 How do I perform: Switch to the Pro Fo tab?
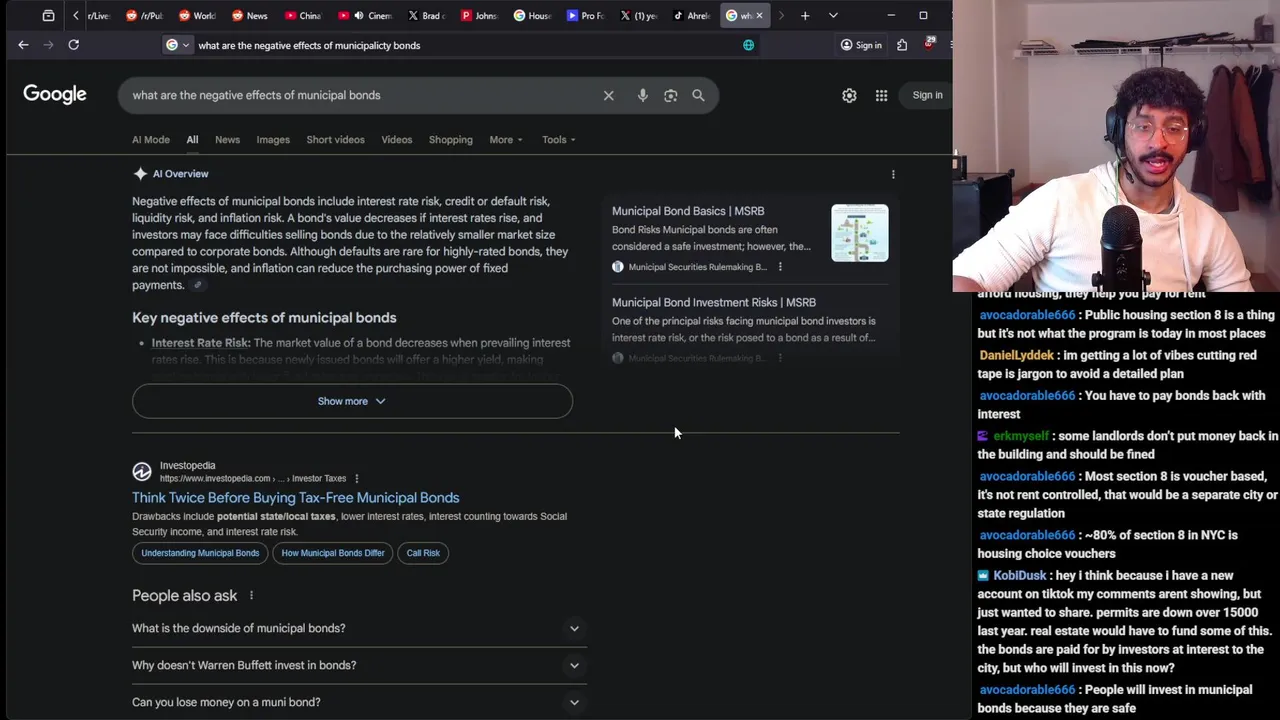click(585, 15)
